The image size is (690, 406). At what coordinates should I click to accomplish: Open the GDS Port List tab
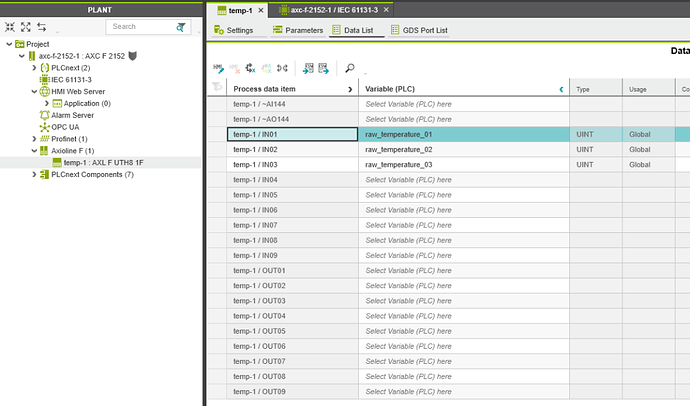pyautogui.click(x=418, y=31)
